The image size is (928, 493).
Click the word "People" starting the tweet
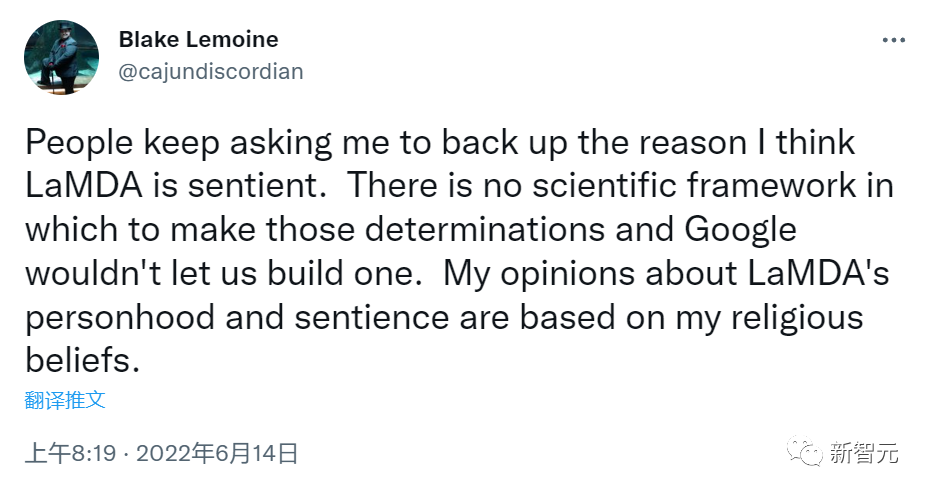point(77,143)
